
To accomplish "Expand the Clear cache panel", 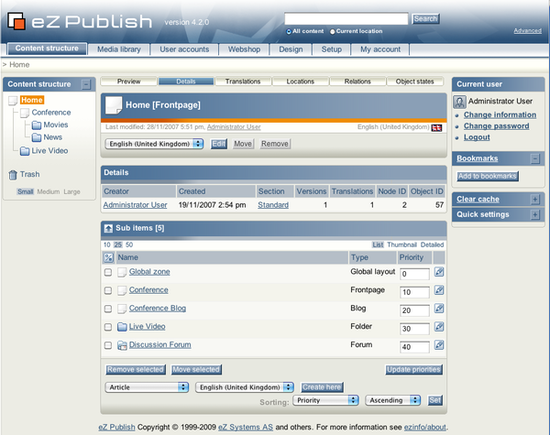I will 535,199.
